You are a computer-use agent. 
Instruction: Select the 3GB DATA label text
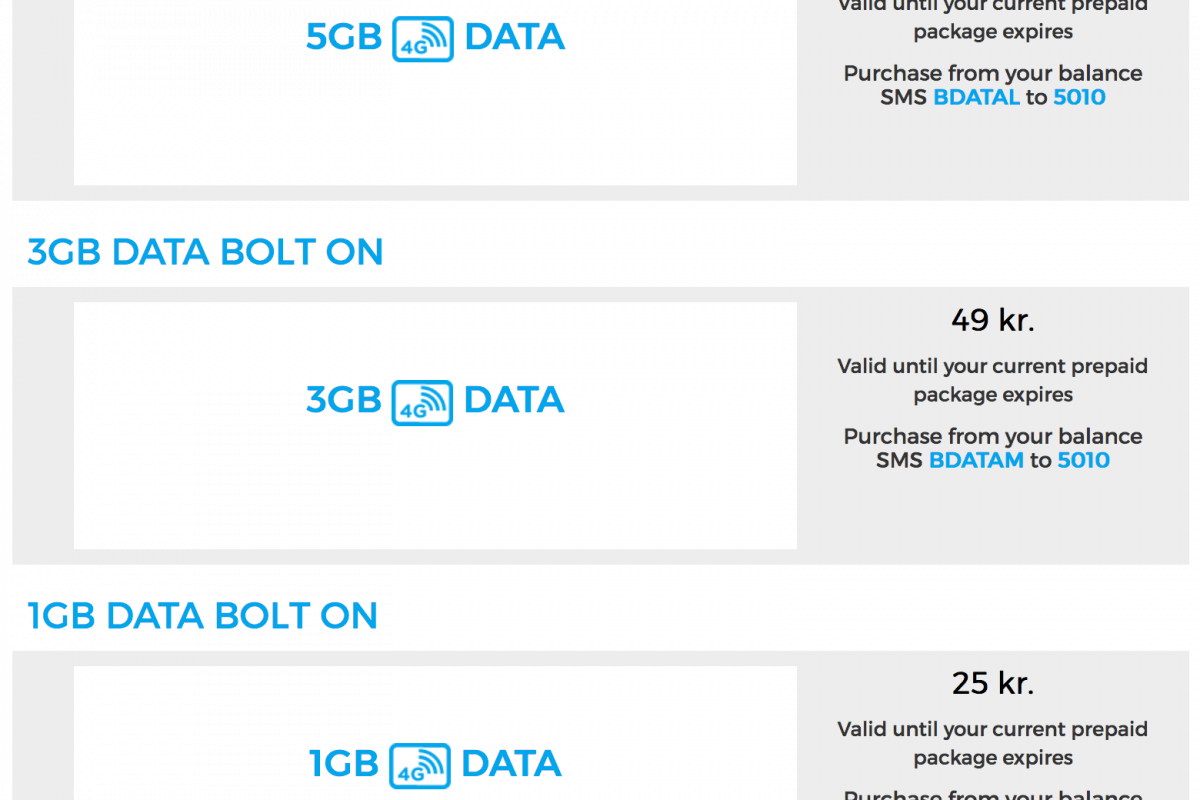pos(343,401)
